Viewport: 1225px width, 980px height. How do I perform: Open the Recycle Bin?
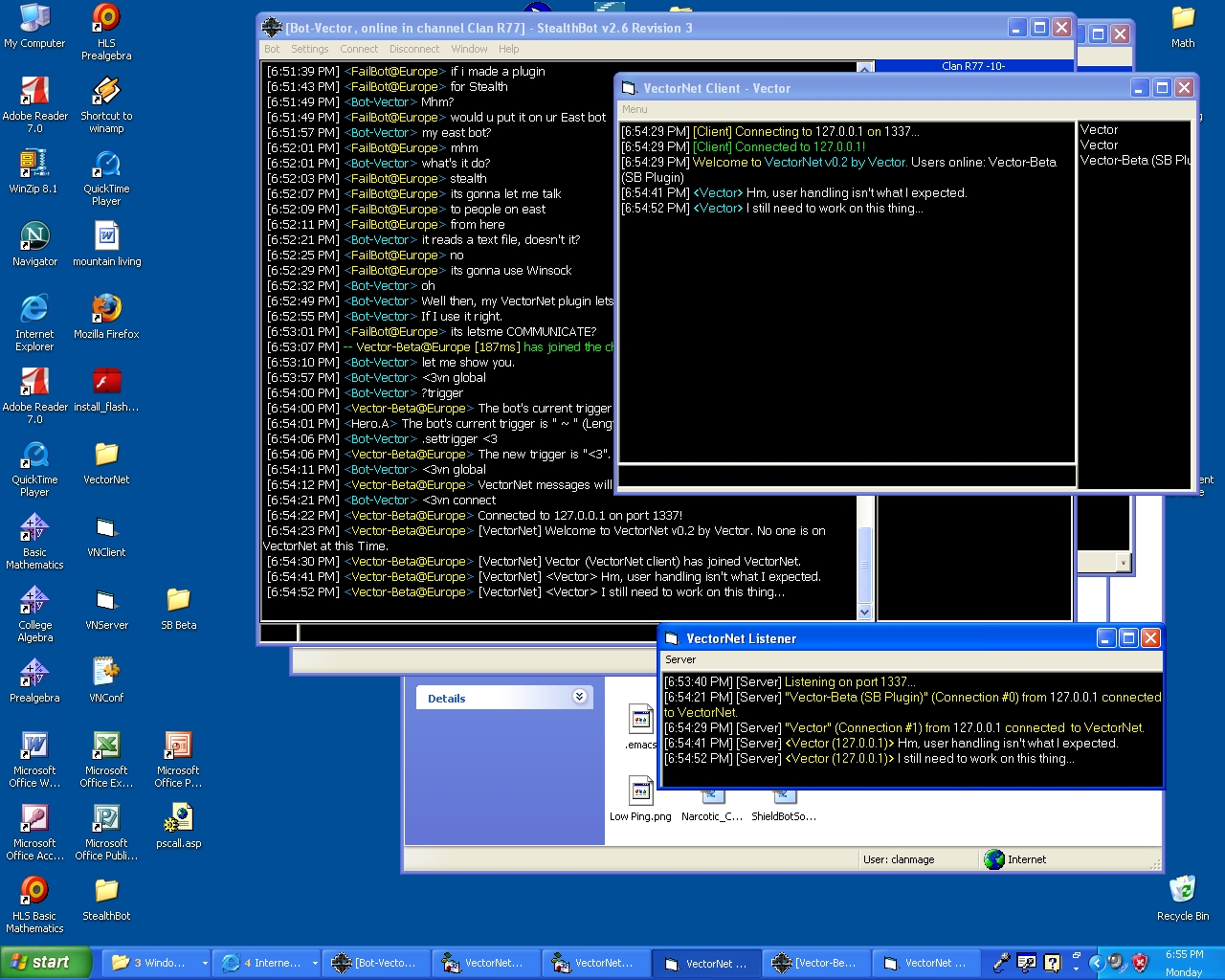(1183, 899)
